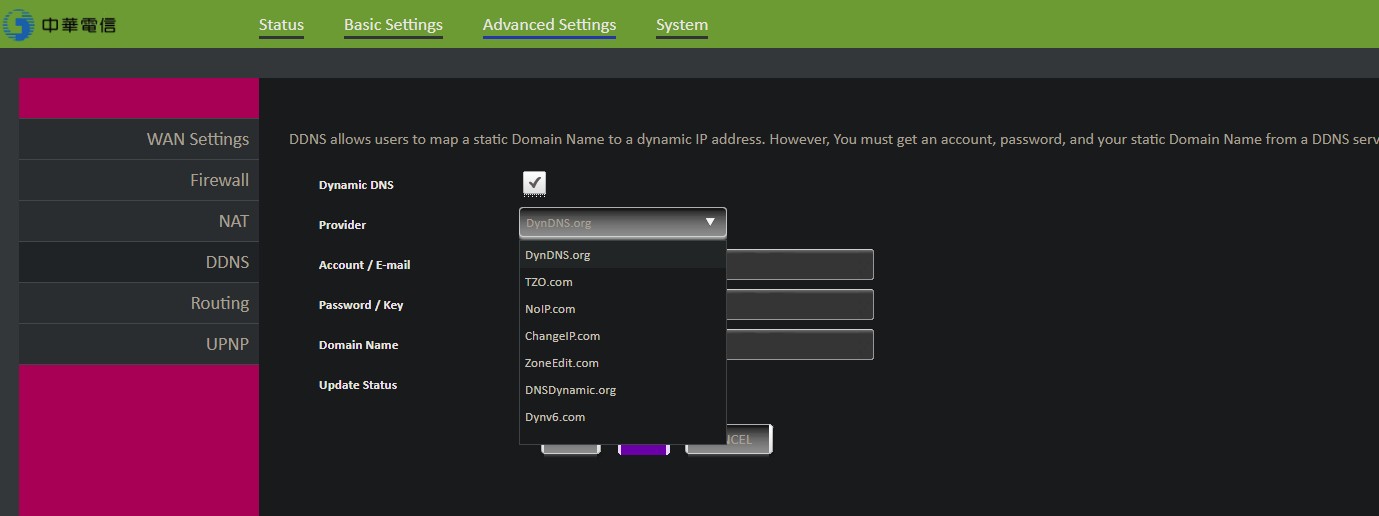The image size is (1379, 516).
Task: Open the System tab
Action: 682,25
